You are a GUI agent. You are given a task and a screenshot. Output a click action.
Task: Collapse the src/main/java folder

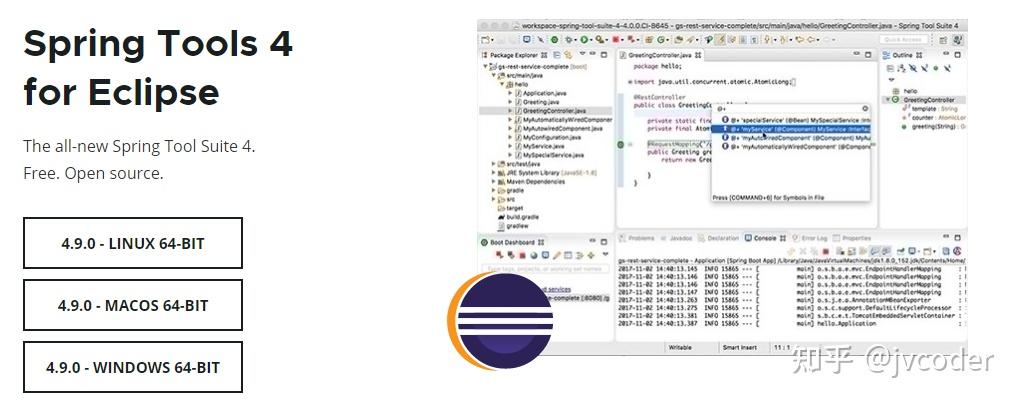[x=493, y=75]
